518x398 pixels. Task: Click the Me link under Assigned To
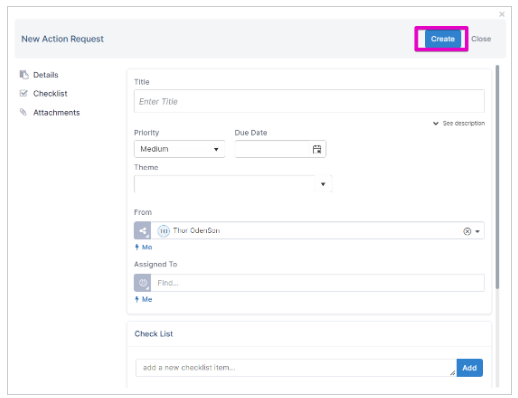pos(144,299)
